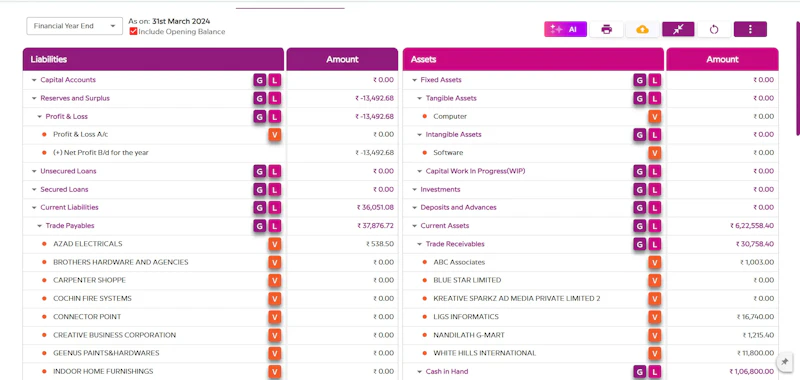The width and height of the screenshot is (800, 380).
Task: Click V icon for CONNECTOR POINT
Action: coord(274,317)
